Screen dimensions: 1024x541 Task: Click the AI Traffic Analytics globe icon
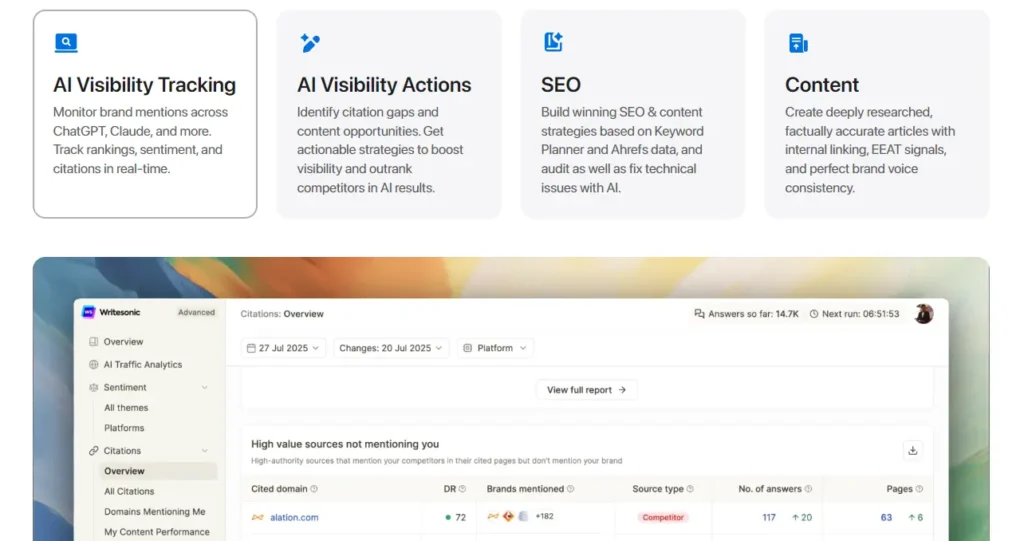(x=93, y=365)
